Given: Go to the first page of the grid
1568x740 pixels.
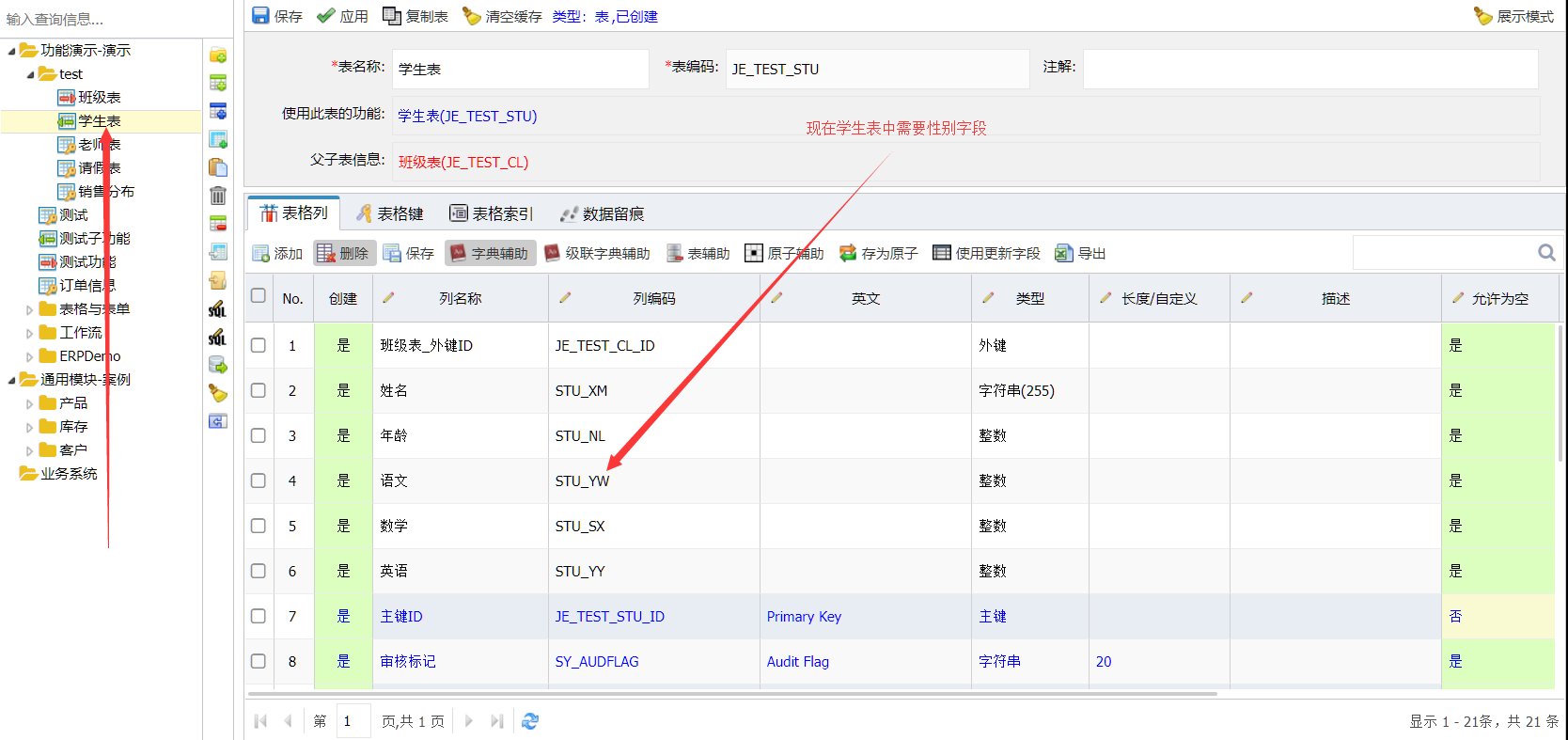Looking at the screenshot, I should click(261, 721).
